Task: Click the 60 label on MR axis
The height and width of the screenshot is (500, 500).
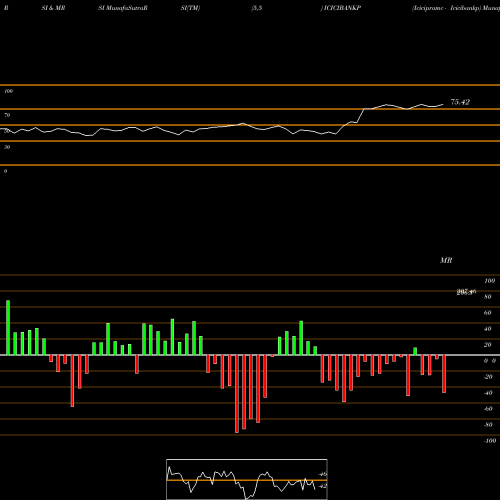Action: (488, 313)
